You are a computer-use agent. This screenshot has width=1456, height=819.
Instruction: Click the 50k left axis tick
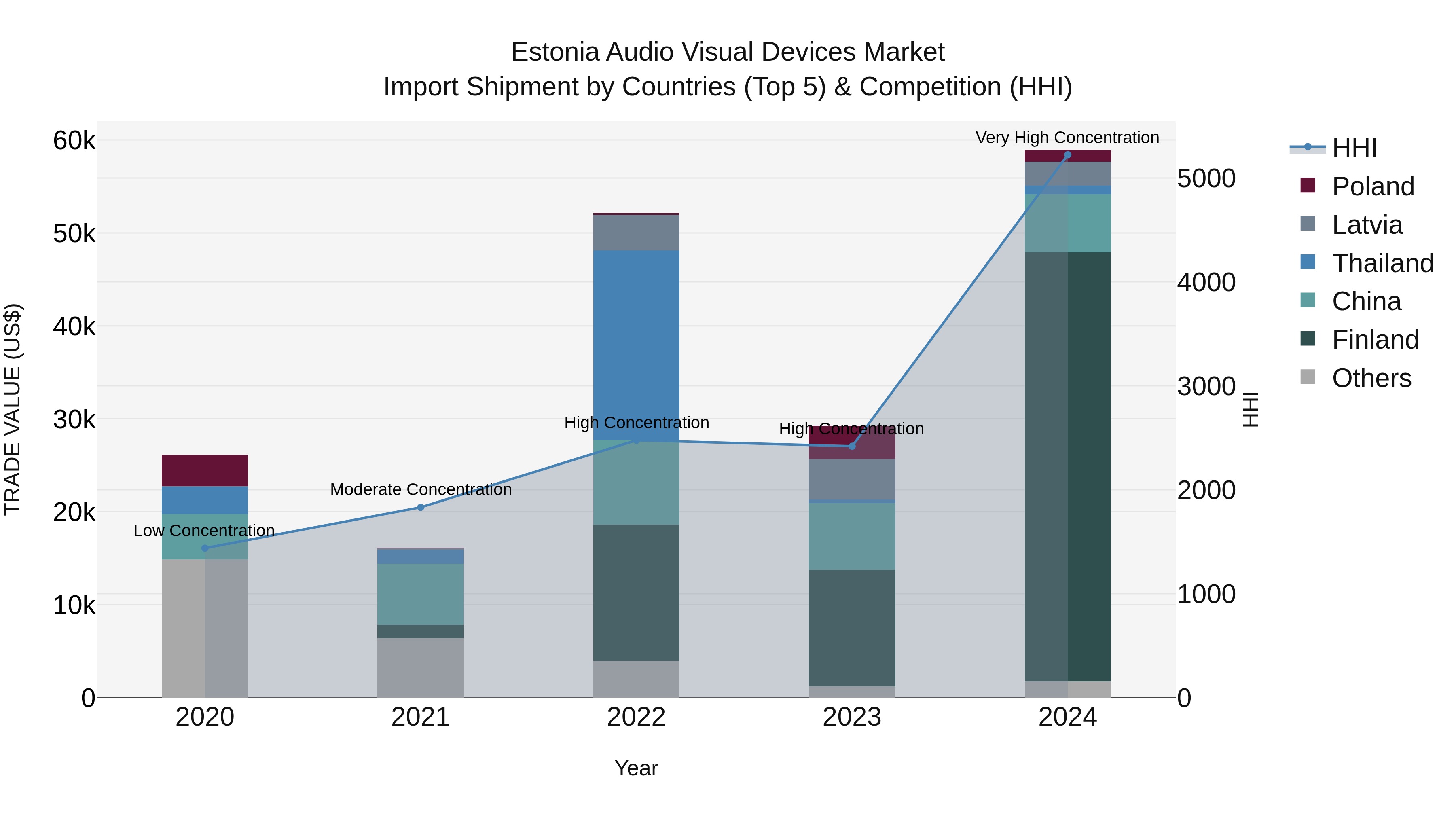[74, 233]
